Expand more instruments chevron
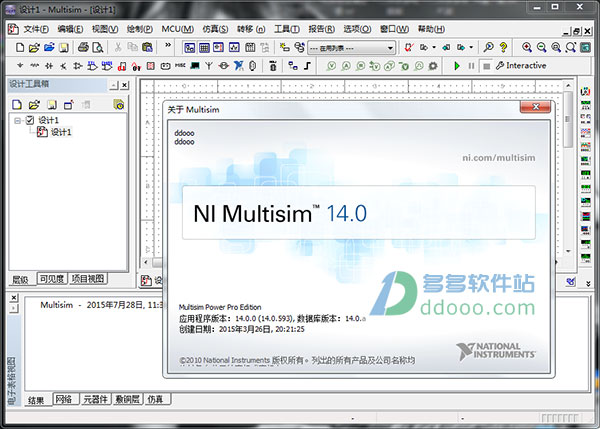The height and width of the screenshot is (429, 600). point(588,284)
